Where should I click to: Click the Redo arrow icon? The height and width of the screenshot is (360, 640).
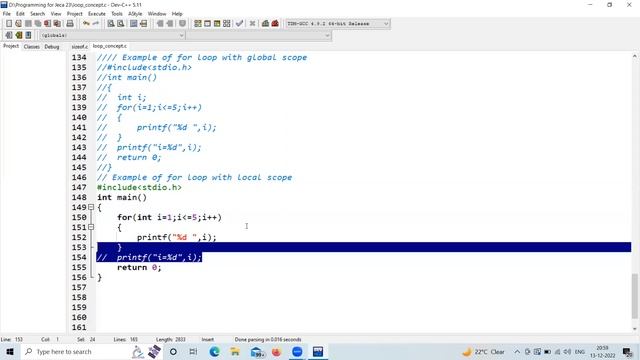(96, 24)
